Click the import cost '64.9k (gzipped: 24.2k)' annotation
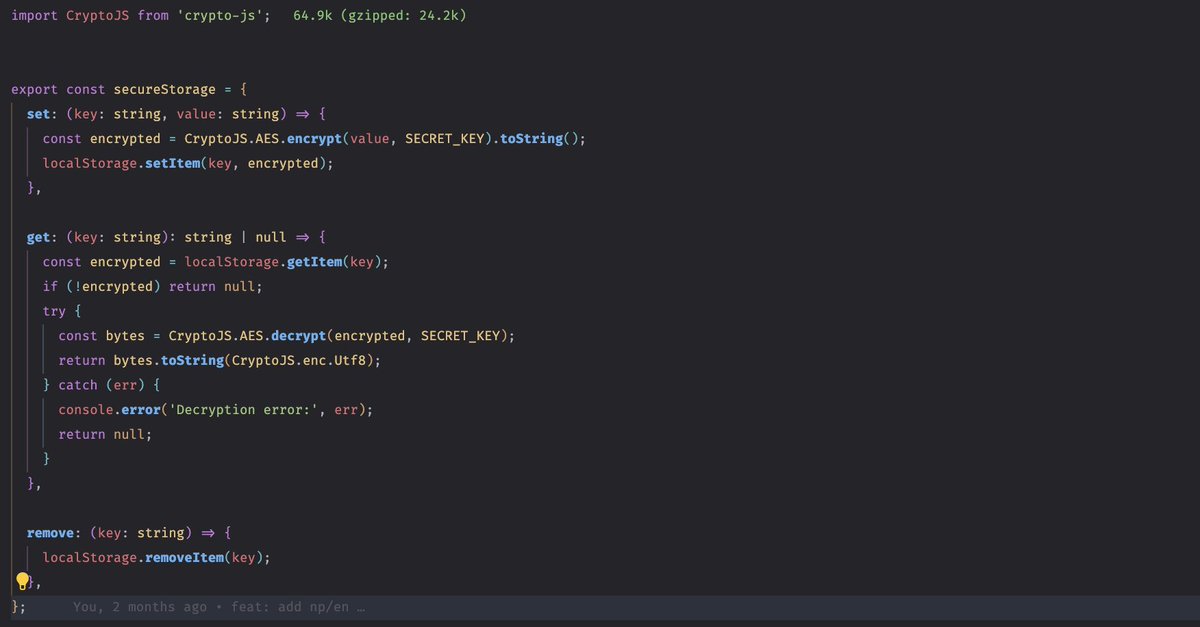 click(x=380, y=17)
